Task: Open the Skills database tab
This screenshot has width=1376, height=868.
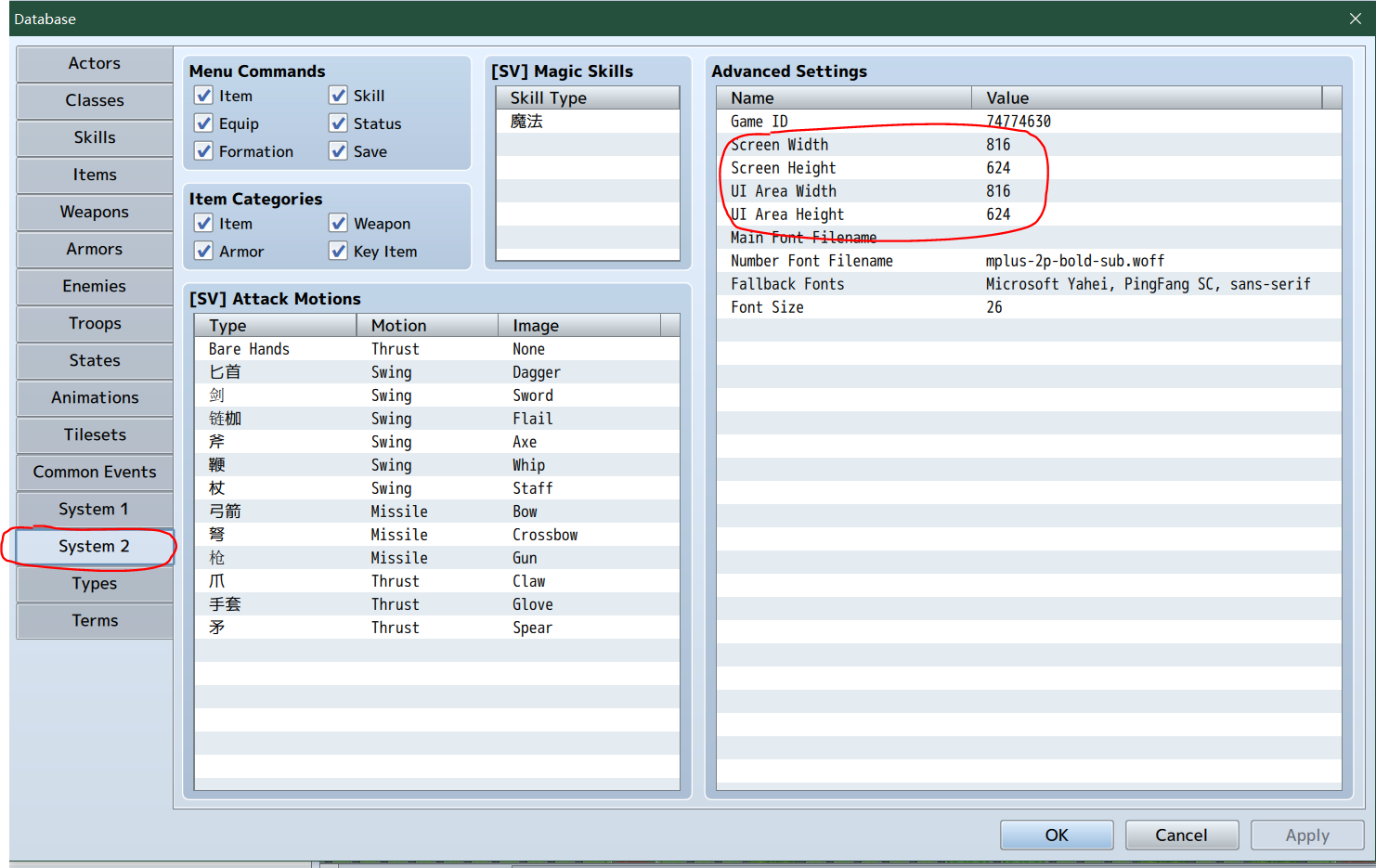Action: [x=95, y=137]
